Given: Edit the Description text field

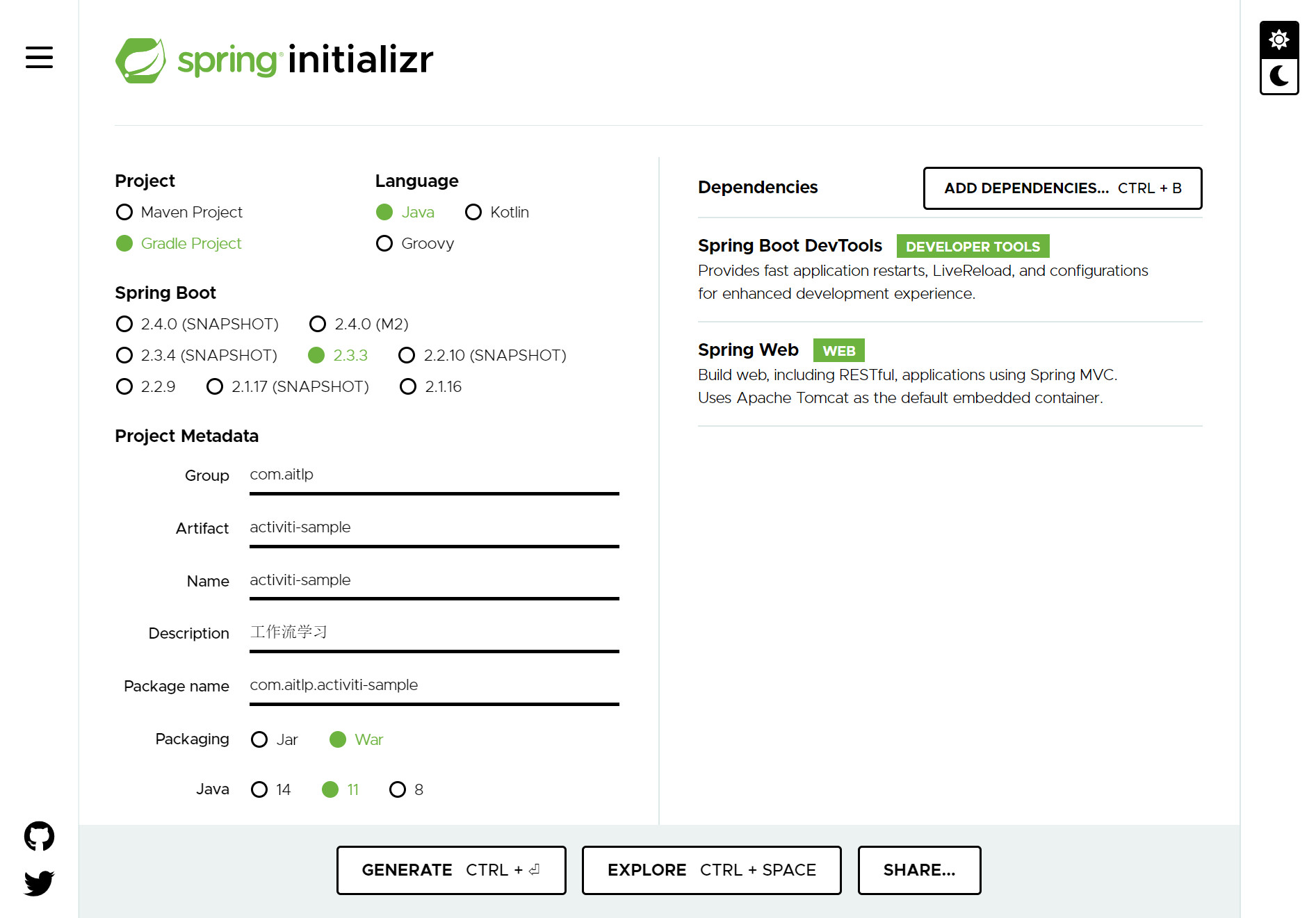Looking at the screenshot, I should (434, 632).
